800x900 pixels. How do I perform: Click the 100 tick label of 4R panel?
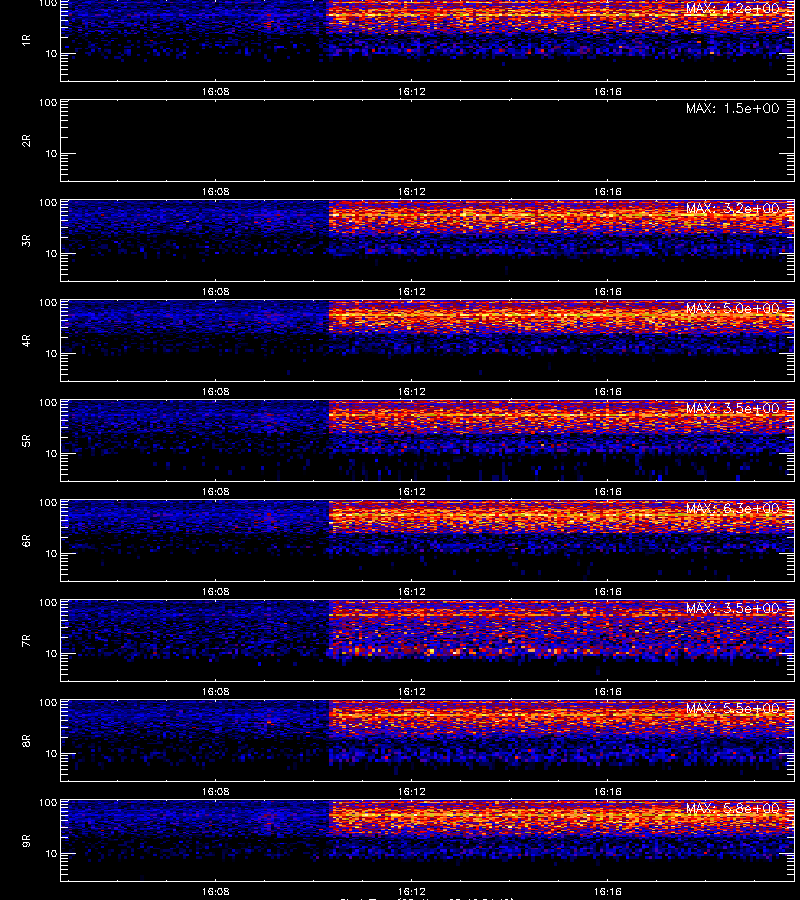click(x=48, y=302)
